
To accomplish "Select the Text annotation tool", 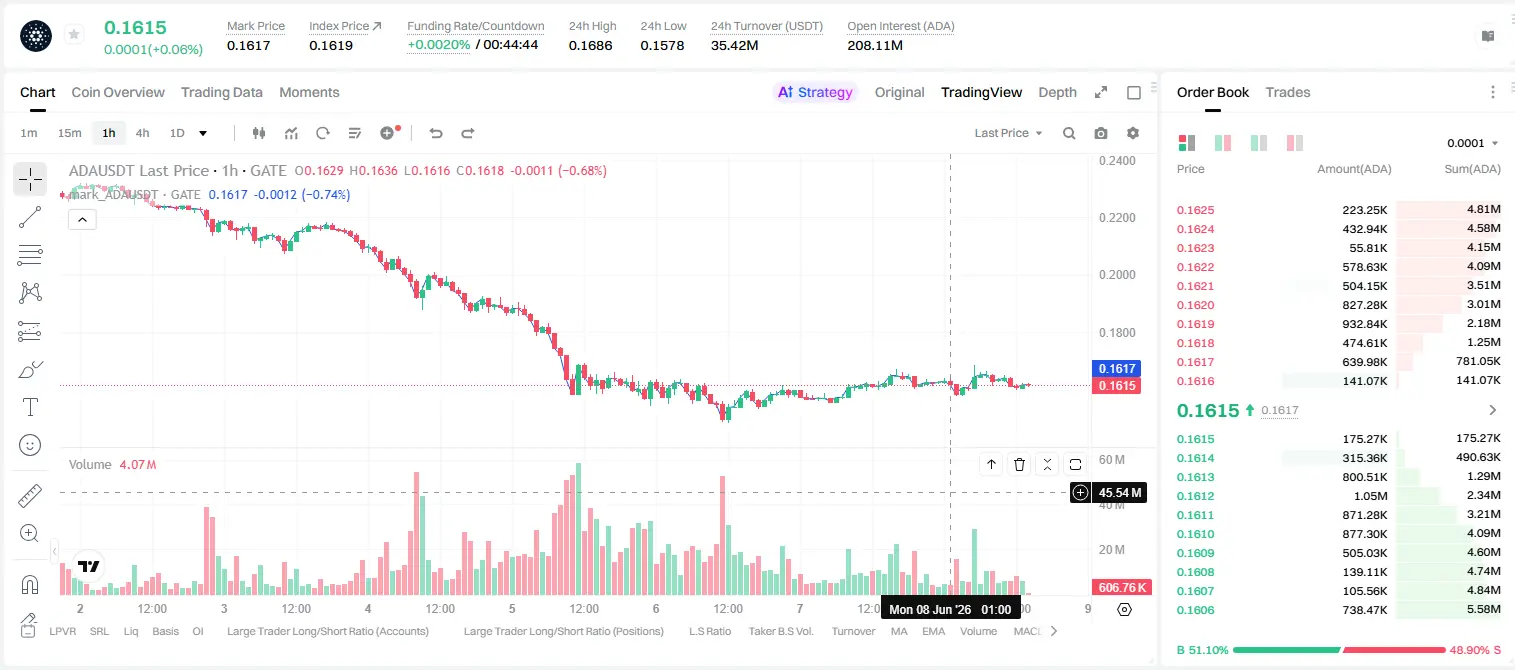I will [x=30, y=407].
